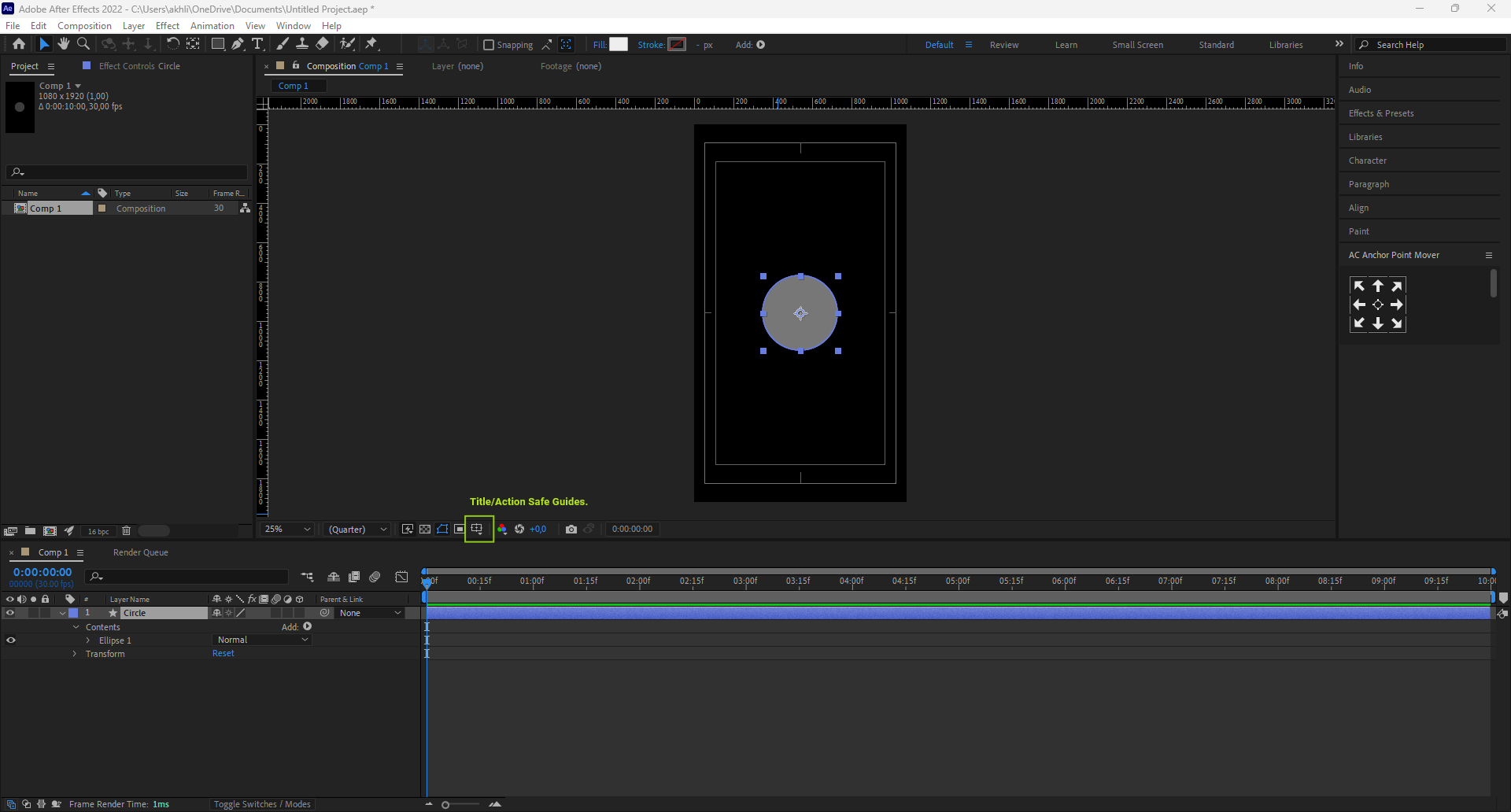
Task: Open the Normal blend mode dropdown
Action: 262,640
